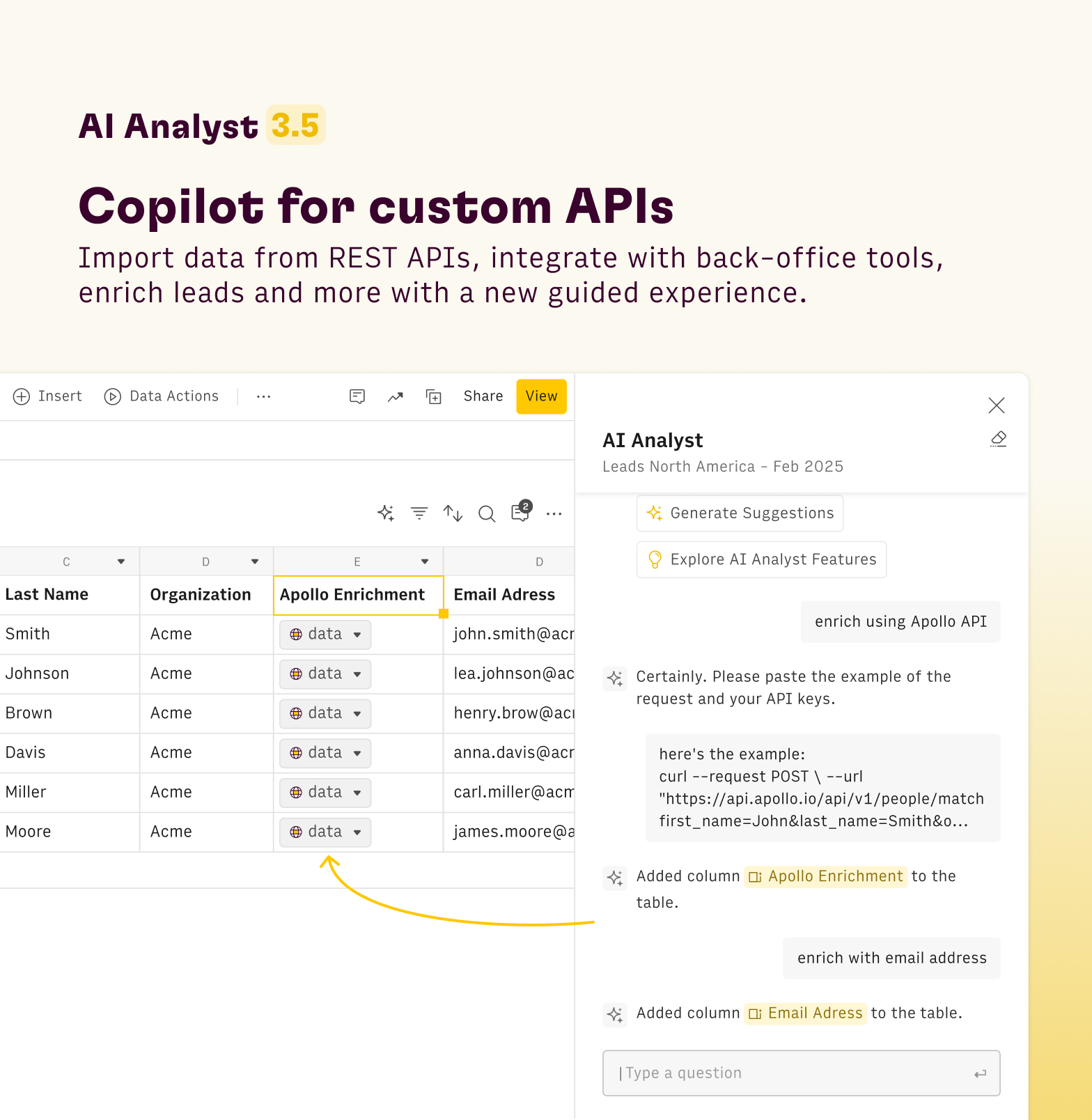Select the Apollo Enrichment header cell

(x=359, y=596)
